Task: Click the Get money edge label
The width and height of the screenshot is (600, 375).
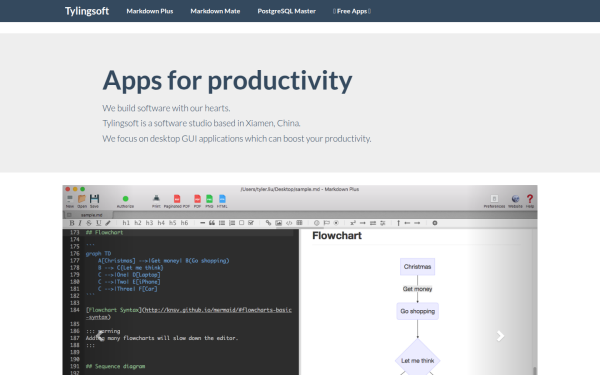Action: pyautogui.click(x=417, y=289)
